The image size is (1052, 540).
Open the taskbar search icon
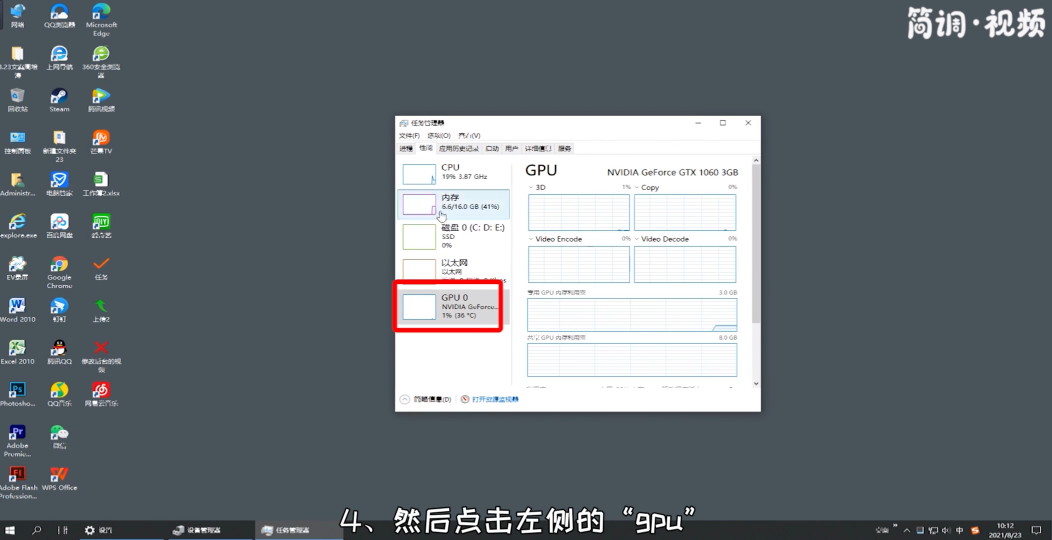(x=36, y=530)
